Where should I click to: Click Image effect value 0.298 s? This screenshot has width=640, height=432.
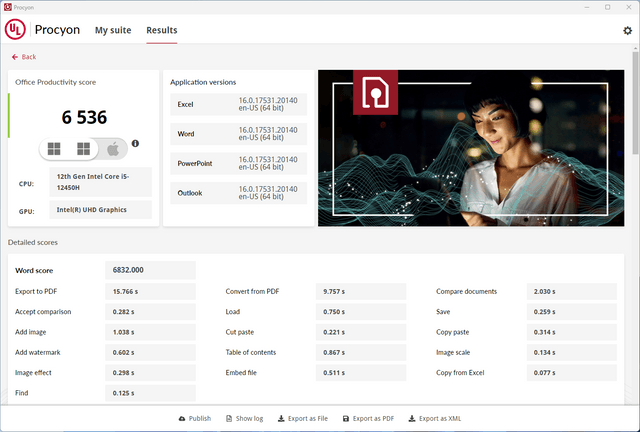[x=150, y=373]
